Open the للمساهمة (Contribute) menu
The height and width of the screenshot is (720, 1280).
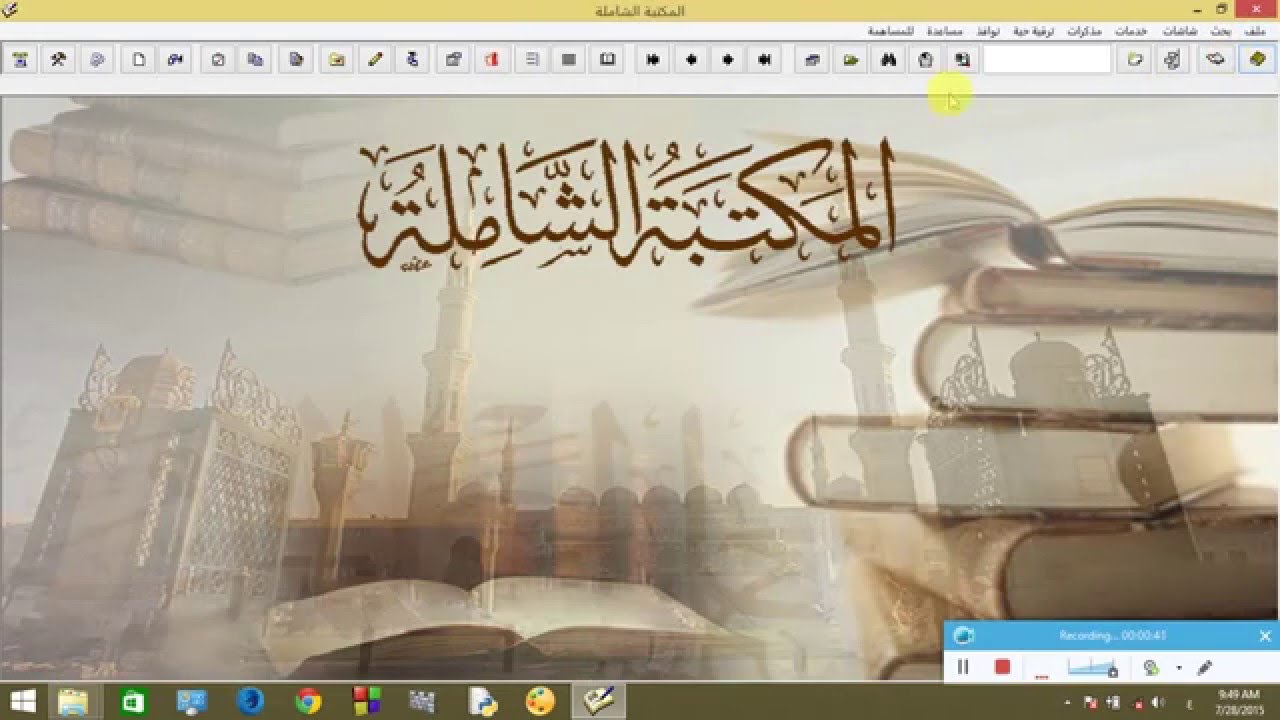[x=892, y=31]
